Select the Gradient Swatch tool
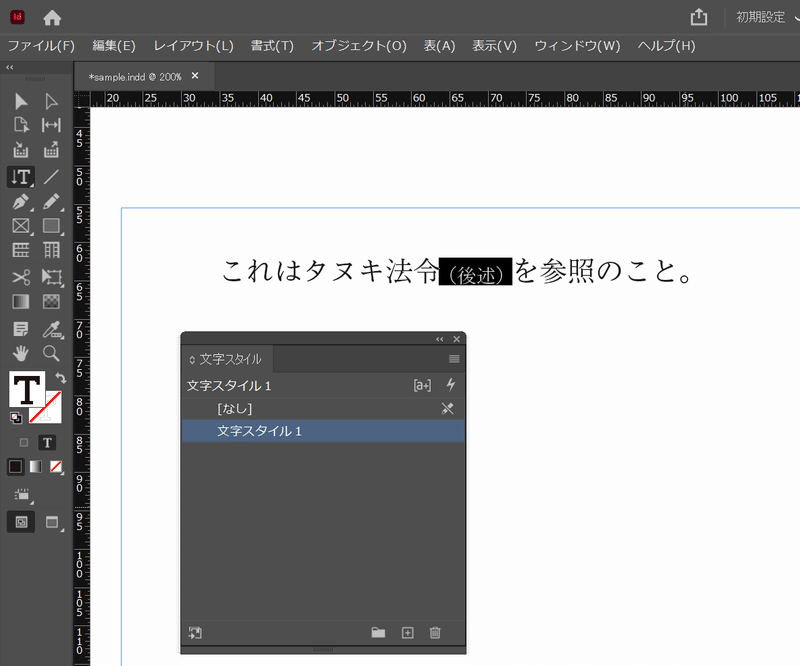 (20, 302)
